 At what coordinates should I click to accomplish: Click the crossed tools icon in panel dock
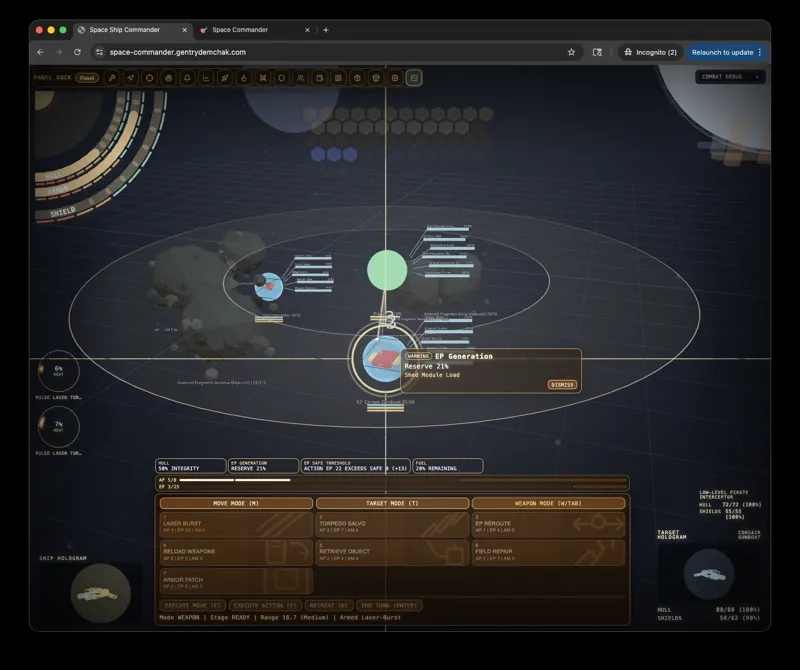coord(263,78)
